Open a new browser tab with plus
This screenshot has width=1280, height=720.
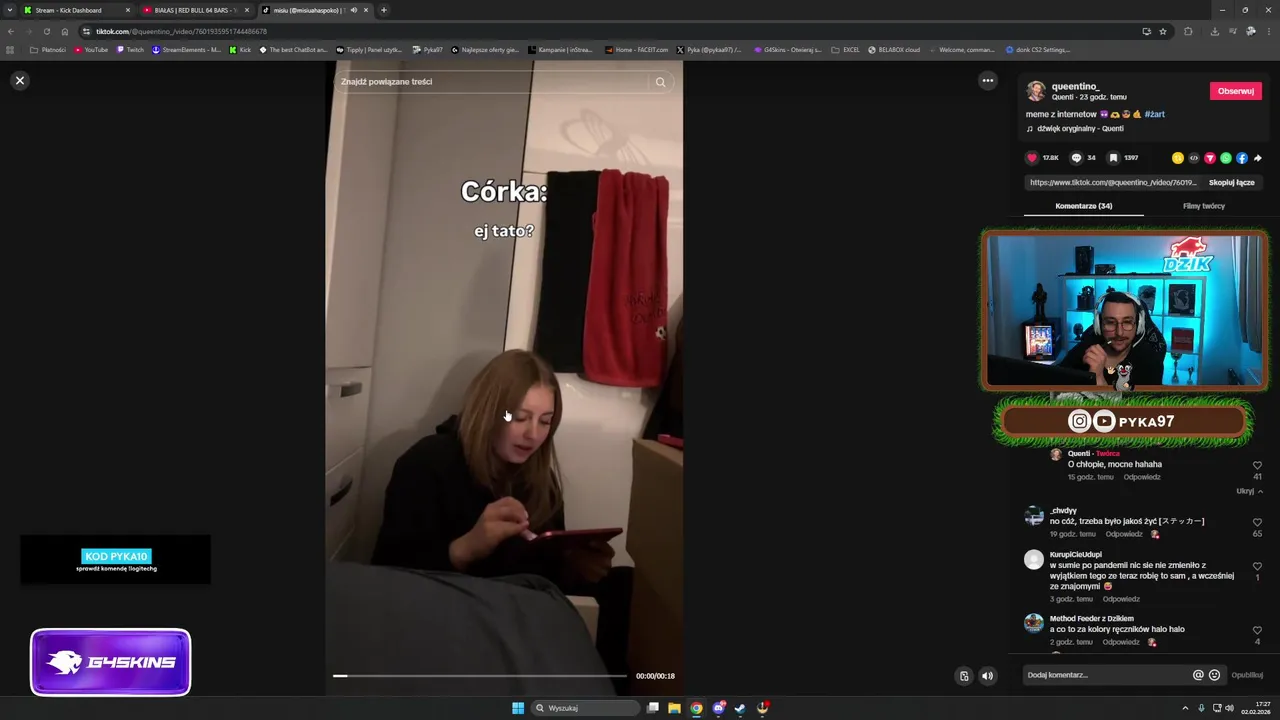pyautogui.click(x=384, y=10)
